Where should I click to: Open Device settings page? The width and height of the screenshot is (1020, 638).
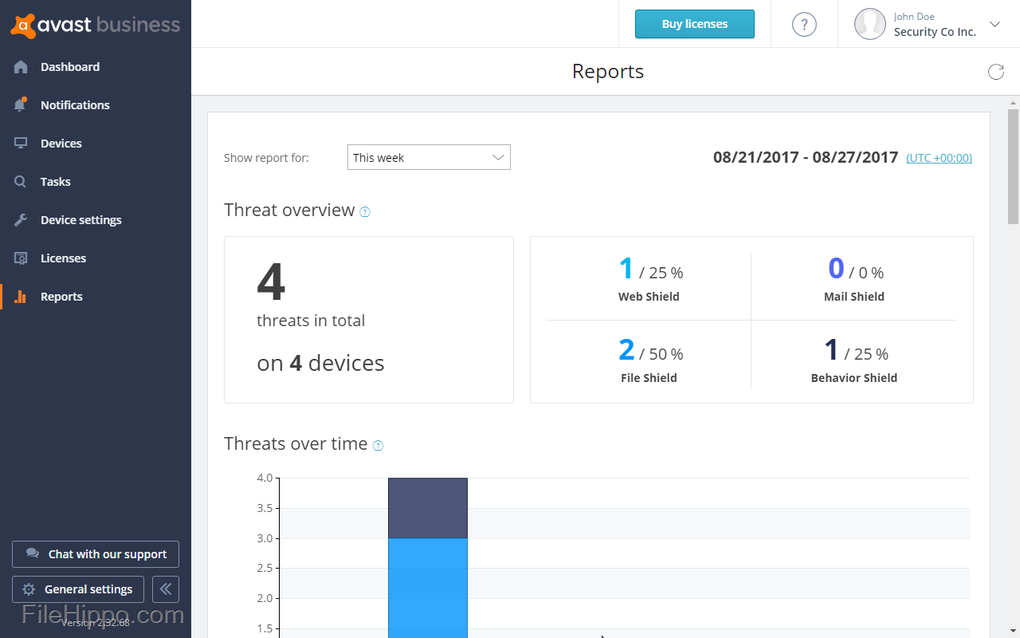pos(81,220)
